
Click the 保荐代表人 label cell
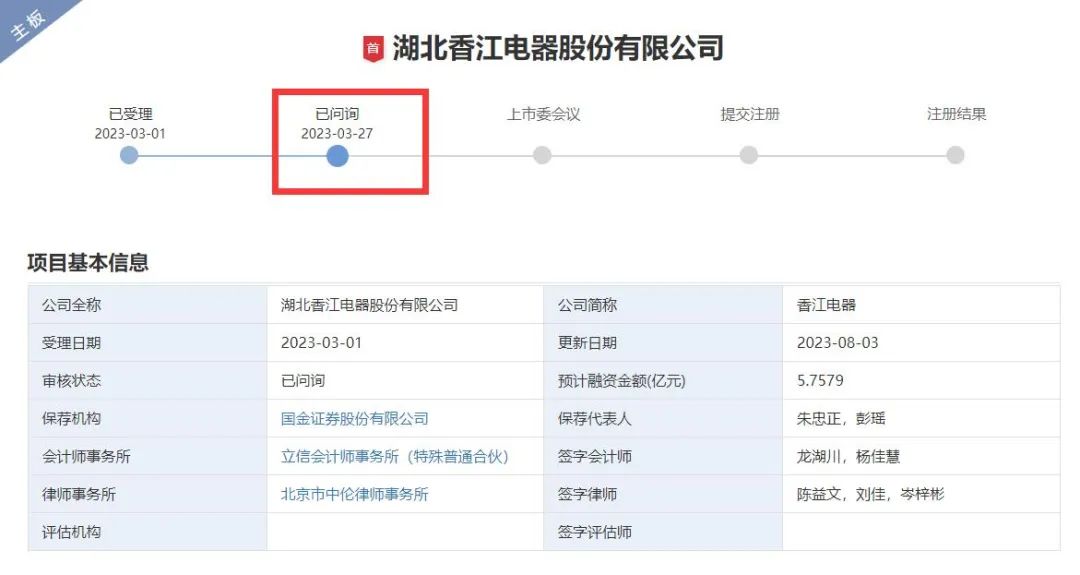pyautogui.click(x=663, y=418)
